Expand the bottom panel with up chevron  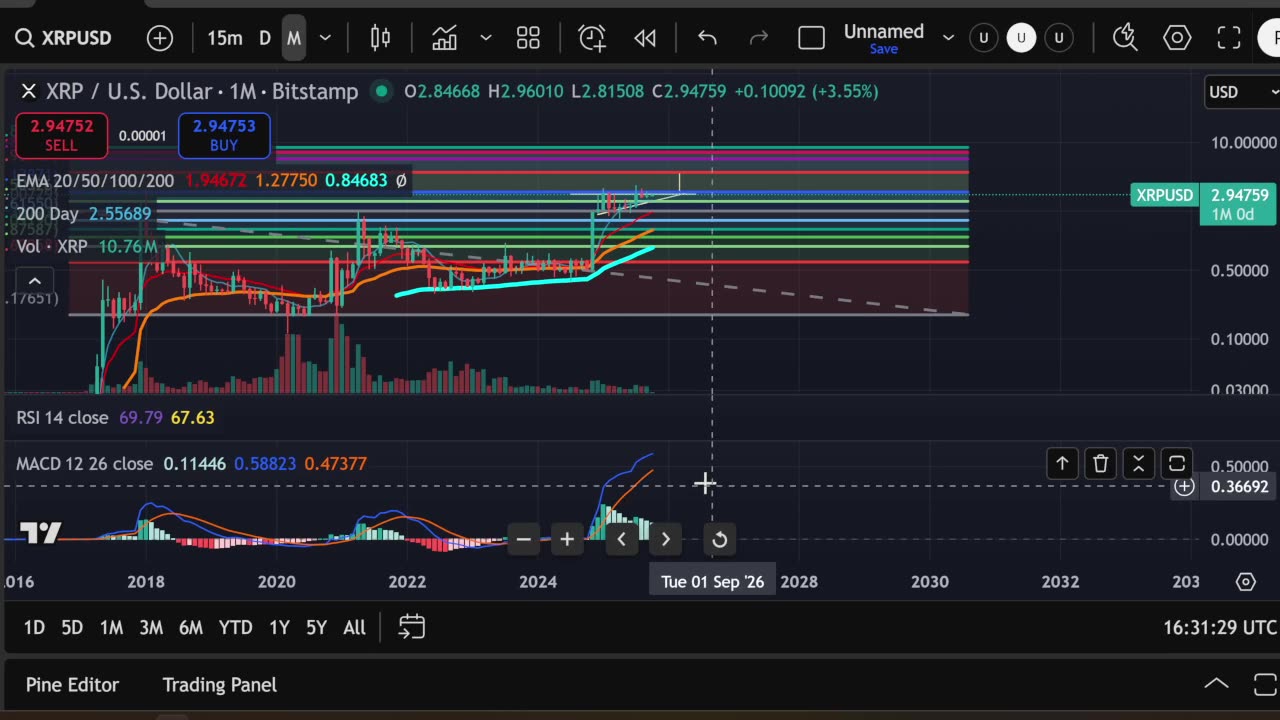click(1216, 684)
